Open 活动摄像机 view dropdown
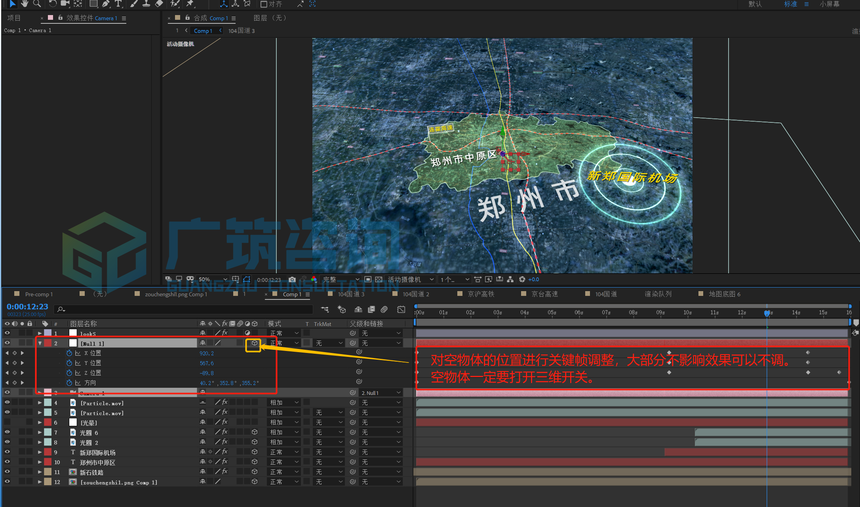The image size is (860, 507). (411, 279)
